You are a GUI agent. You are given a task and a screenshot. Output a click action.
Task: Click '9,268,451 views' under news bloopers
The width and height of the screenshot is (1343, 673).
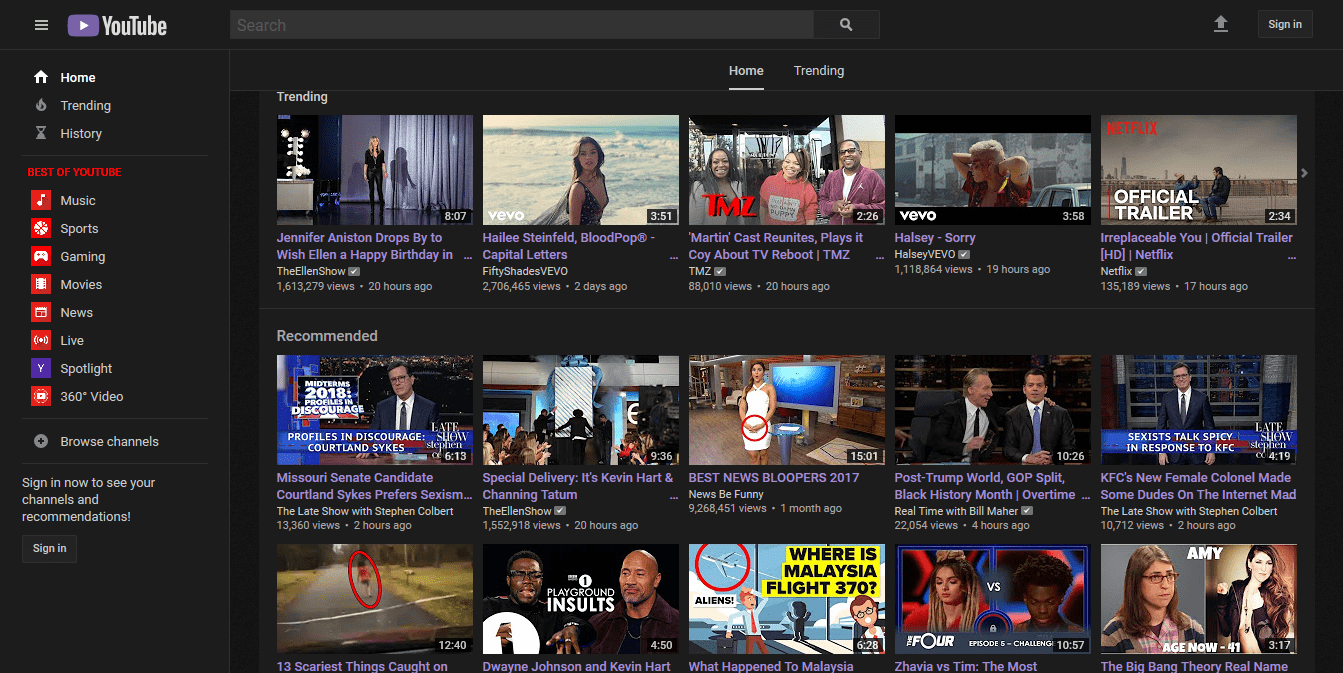coord(728,508)
